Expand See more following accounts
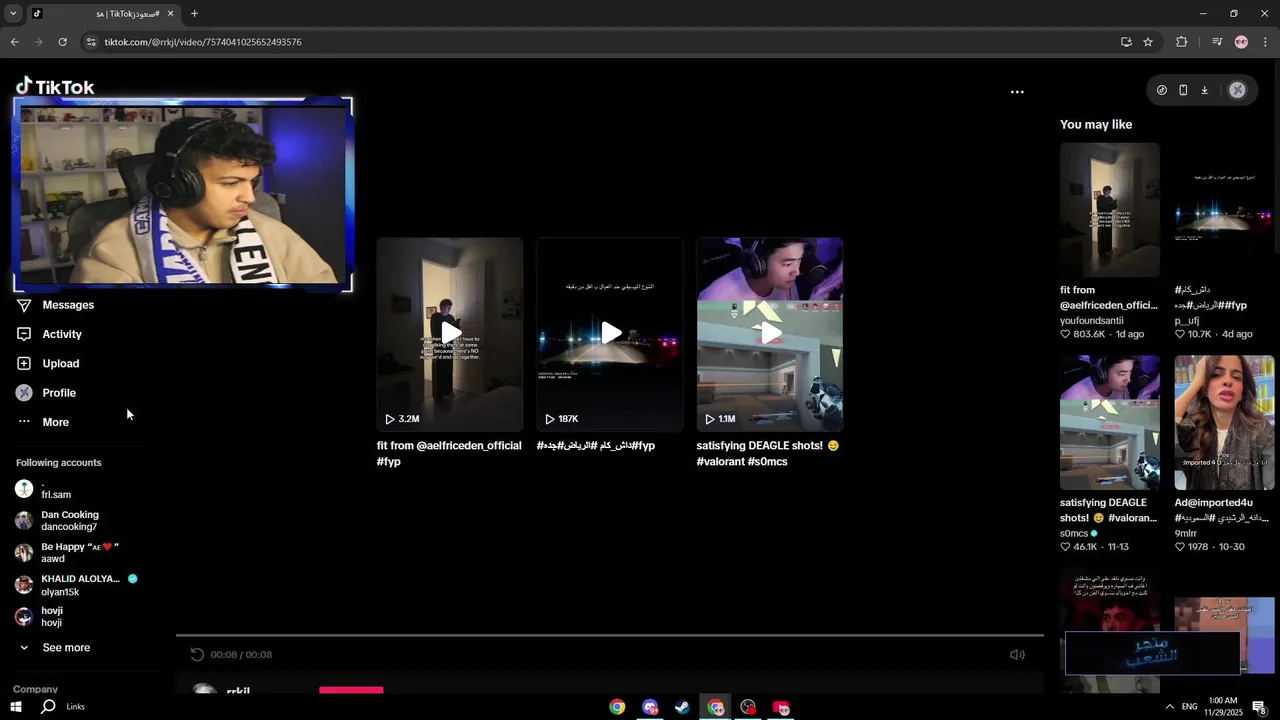Screen dimensions: 1280x720 coord(55,648)
